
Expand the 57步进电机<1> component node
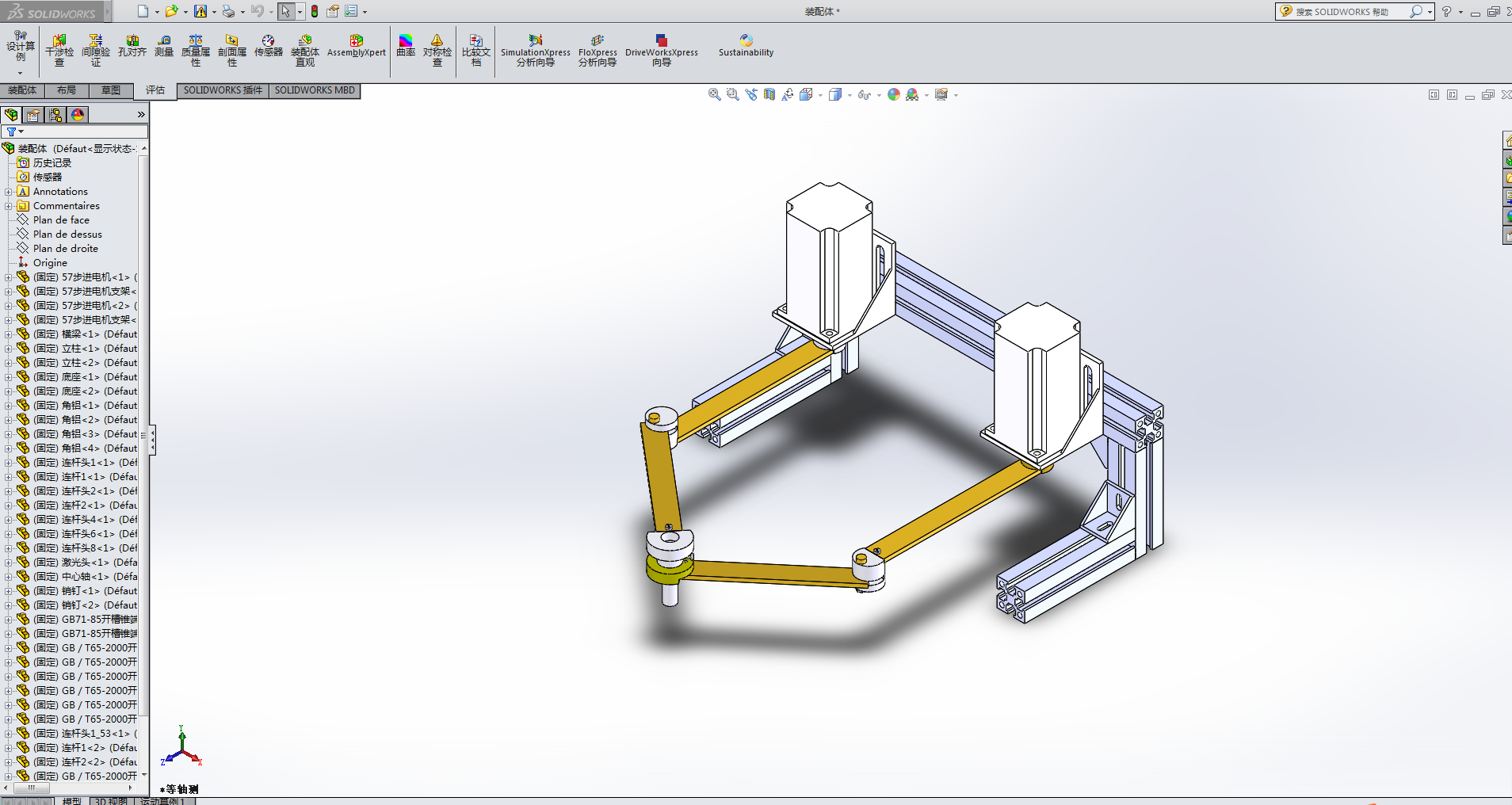coord(8,277)
